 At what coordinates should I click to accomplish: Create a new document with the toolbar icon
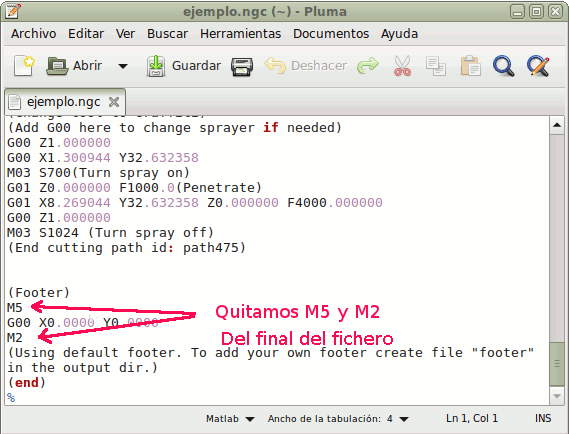pos(24,66)
